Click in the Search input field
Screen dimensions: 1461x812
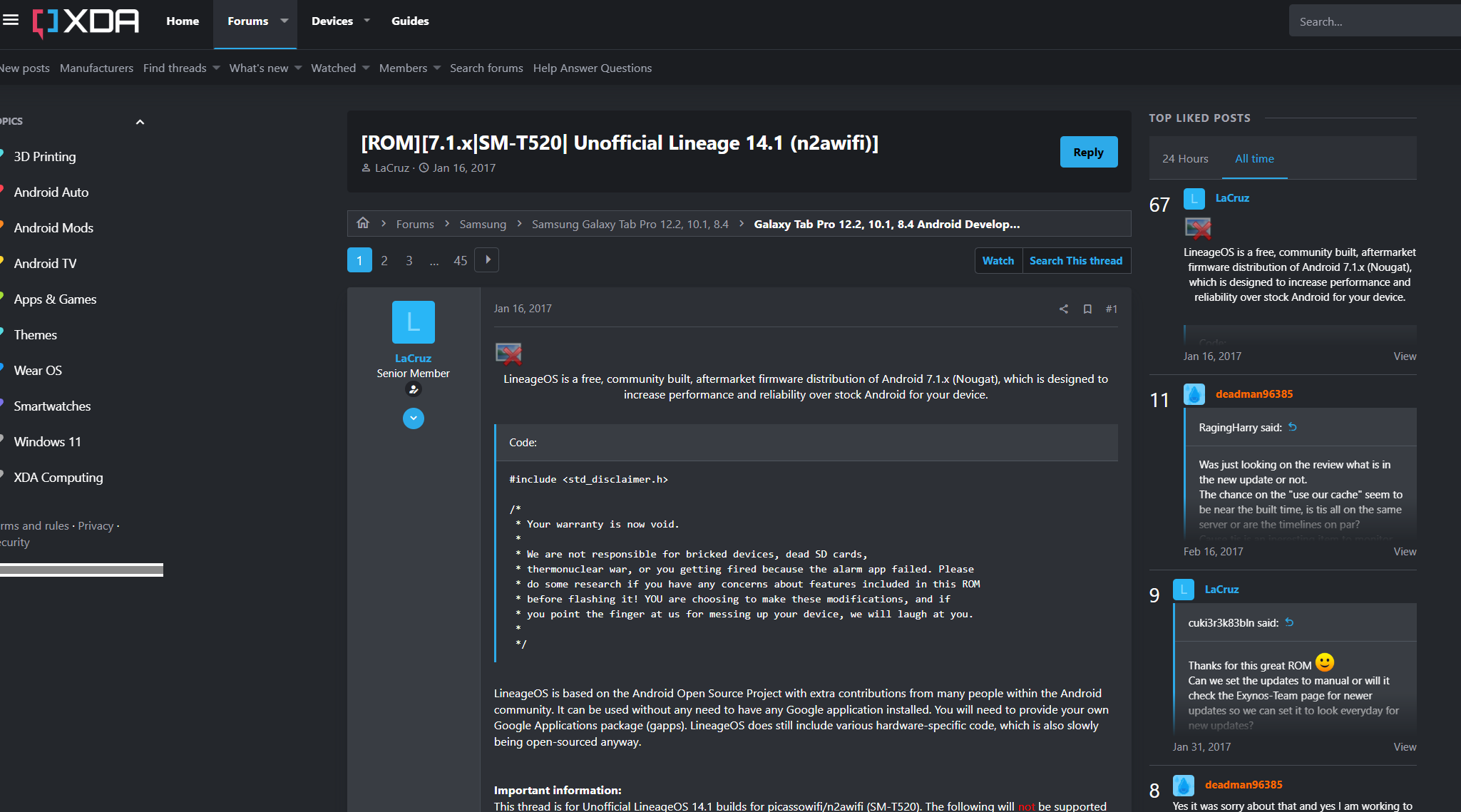pyautogui.click(x=1375, y=21)
